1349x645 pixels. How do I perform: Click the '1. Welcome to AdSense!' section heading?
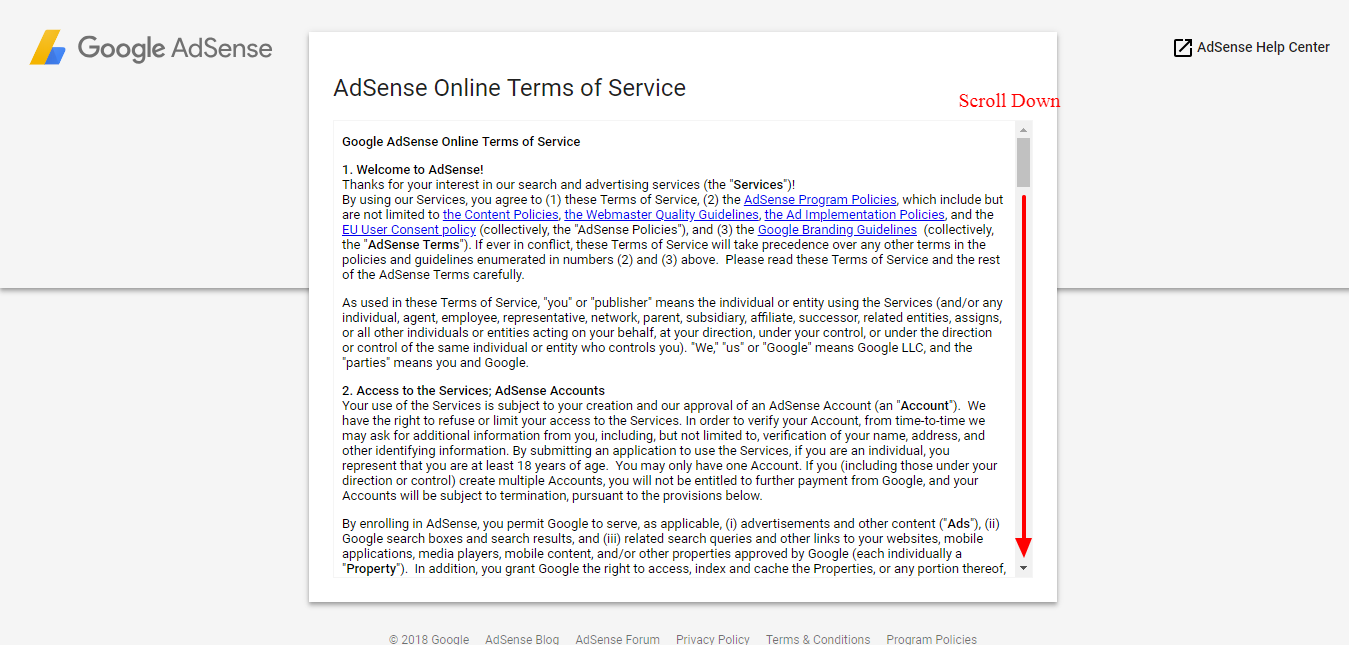pos(413,170)
